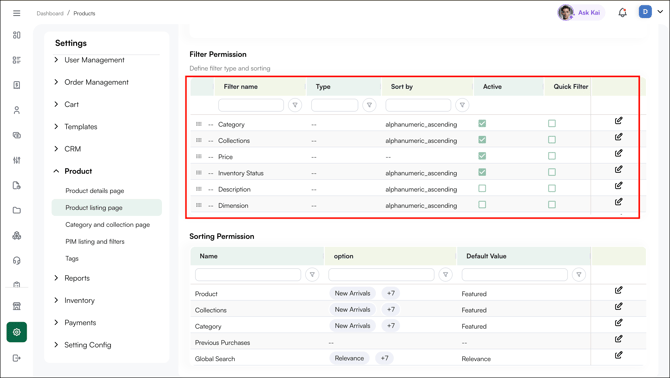Edit the Product sorting row
This screenshot has height=378, width=670.
point(618,290)
